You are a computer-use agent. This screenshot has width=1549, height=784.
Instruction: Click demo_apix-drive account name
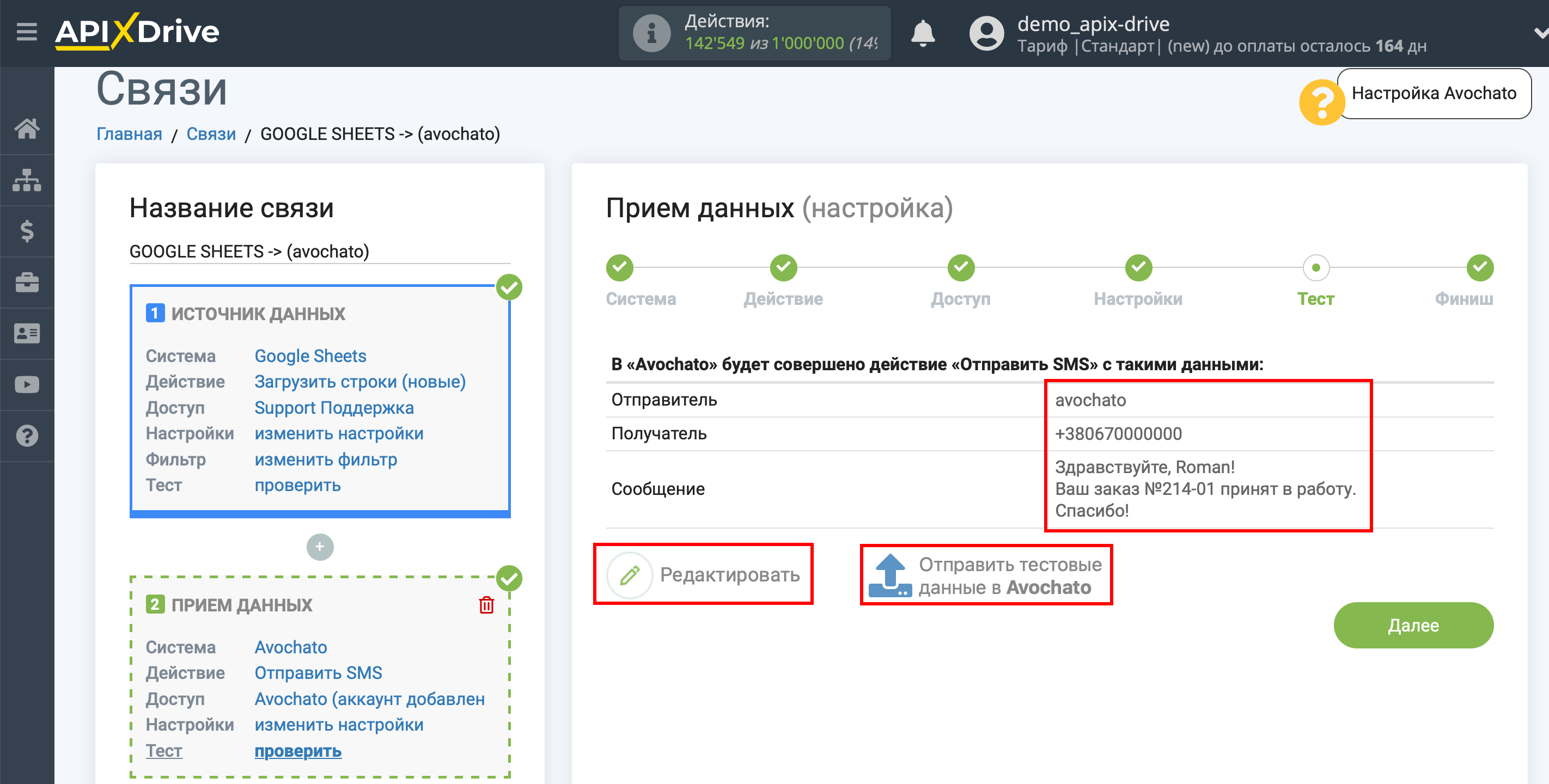(1093, 23)
